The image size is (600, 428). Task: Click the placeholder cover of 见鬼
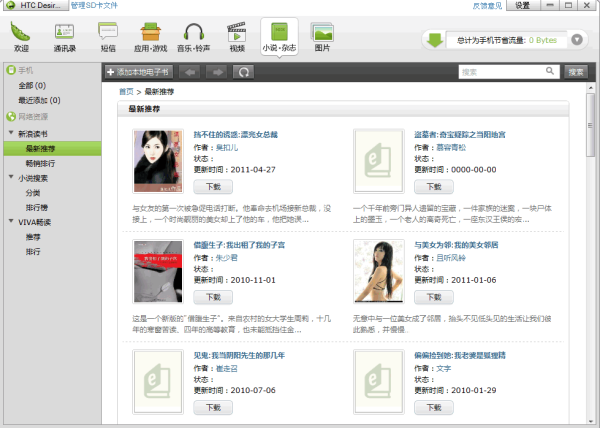(x=158, y=382)
